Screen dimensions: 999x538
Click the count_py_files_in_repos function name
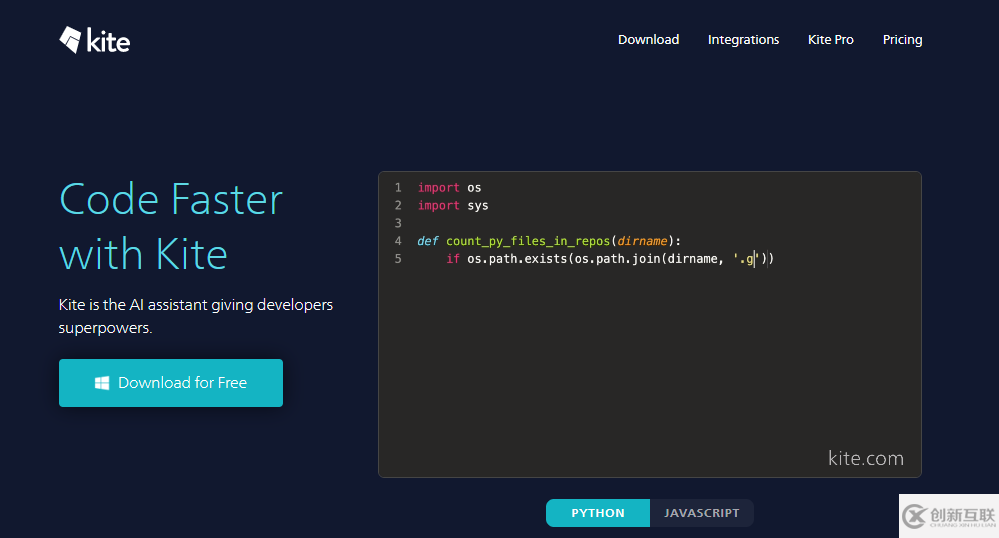pos(528,241)
